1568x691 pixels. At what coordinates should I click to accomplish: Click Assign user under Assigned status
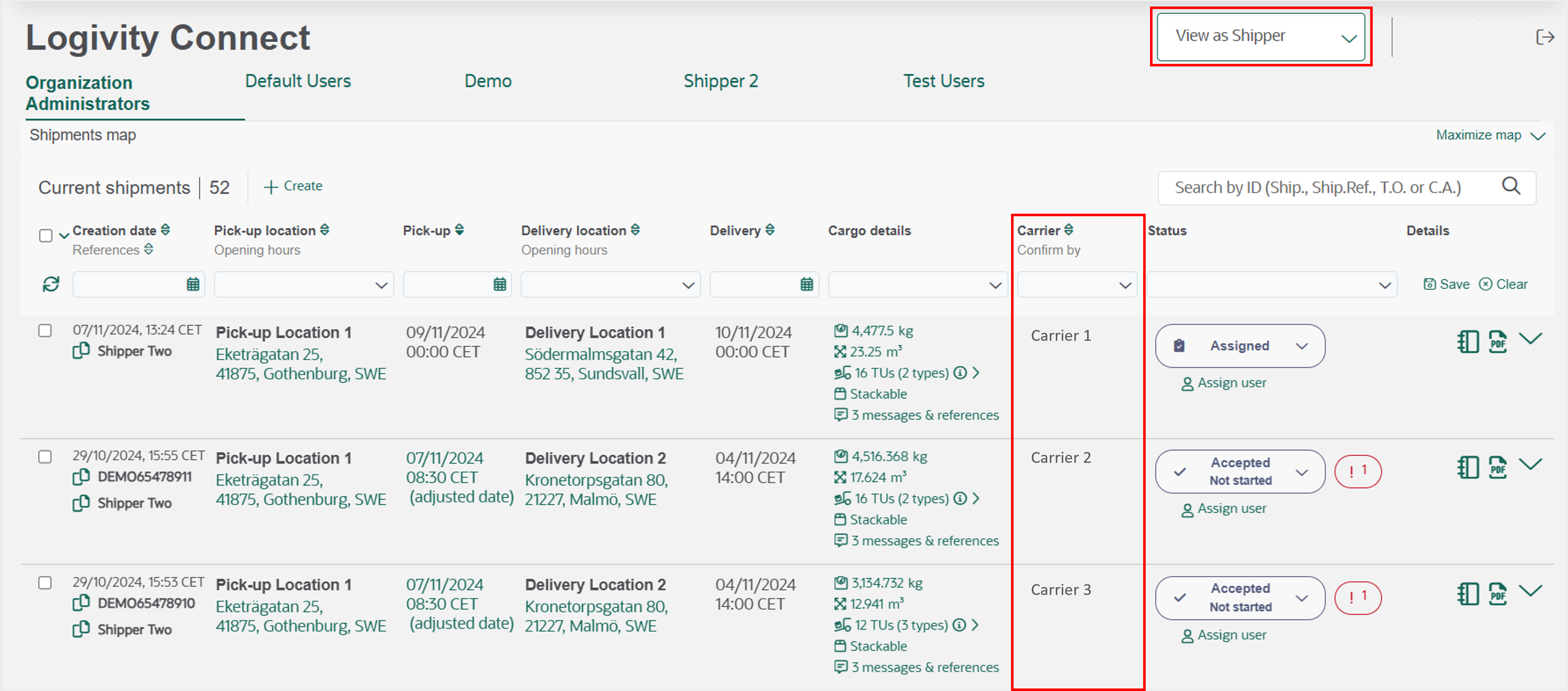(1224, 383)
